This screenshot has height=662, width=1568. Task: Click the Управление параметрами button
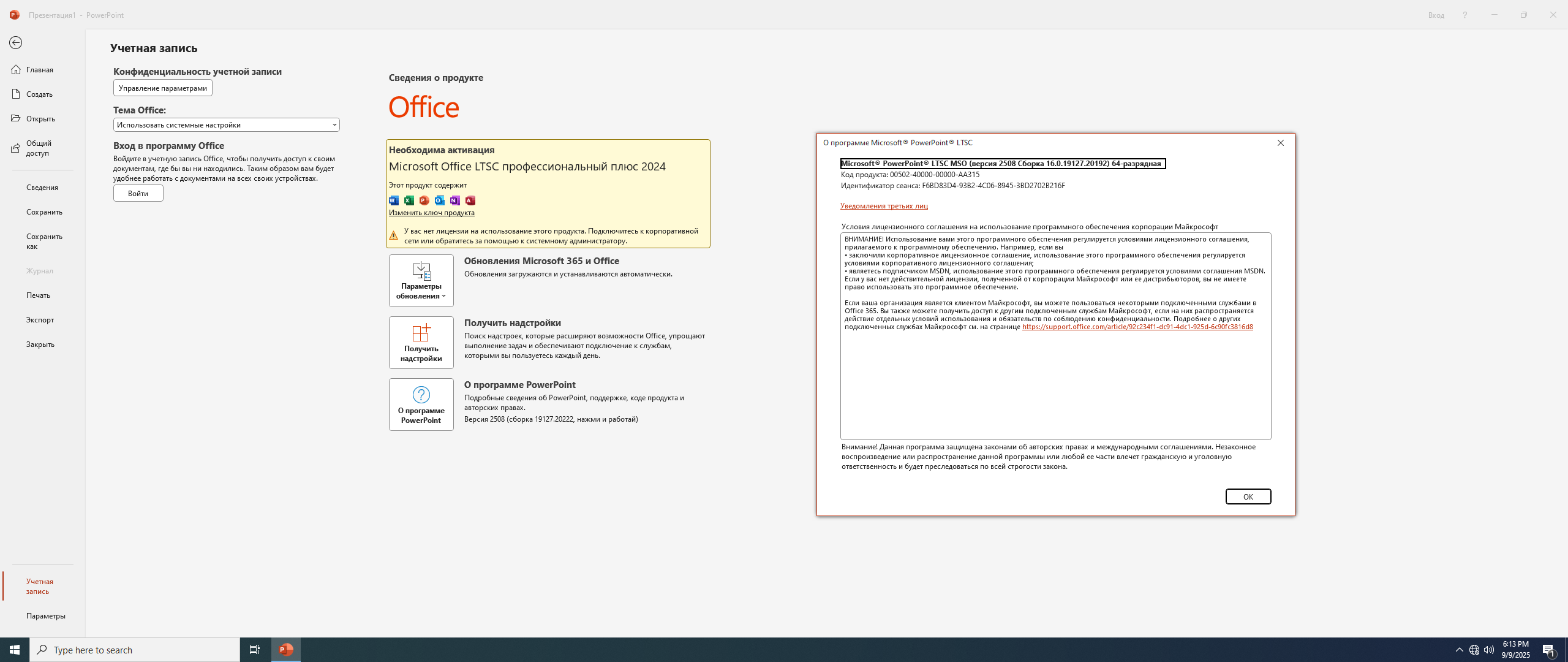(x=163, y=88)
